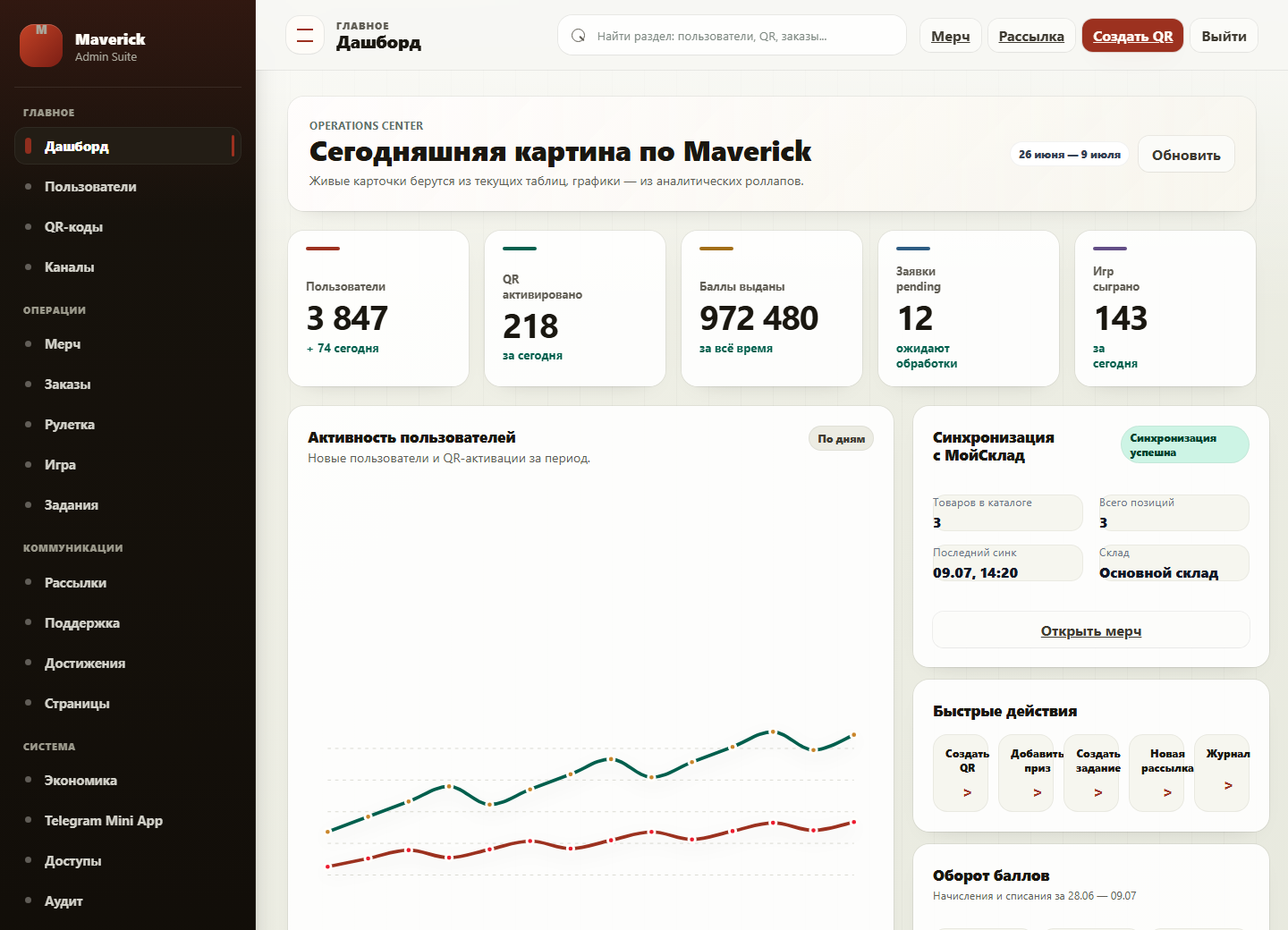Open Telegram Mini App in the sidebar
The image size is (1288, 930).
[x=128, y=820]
